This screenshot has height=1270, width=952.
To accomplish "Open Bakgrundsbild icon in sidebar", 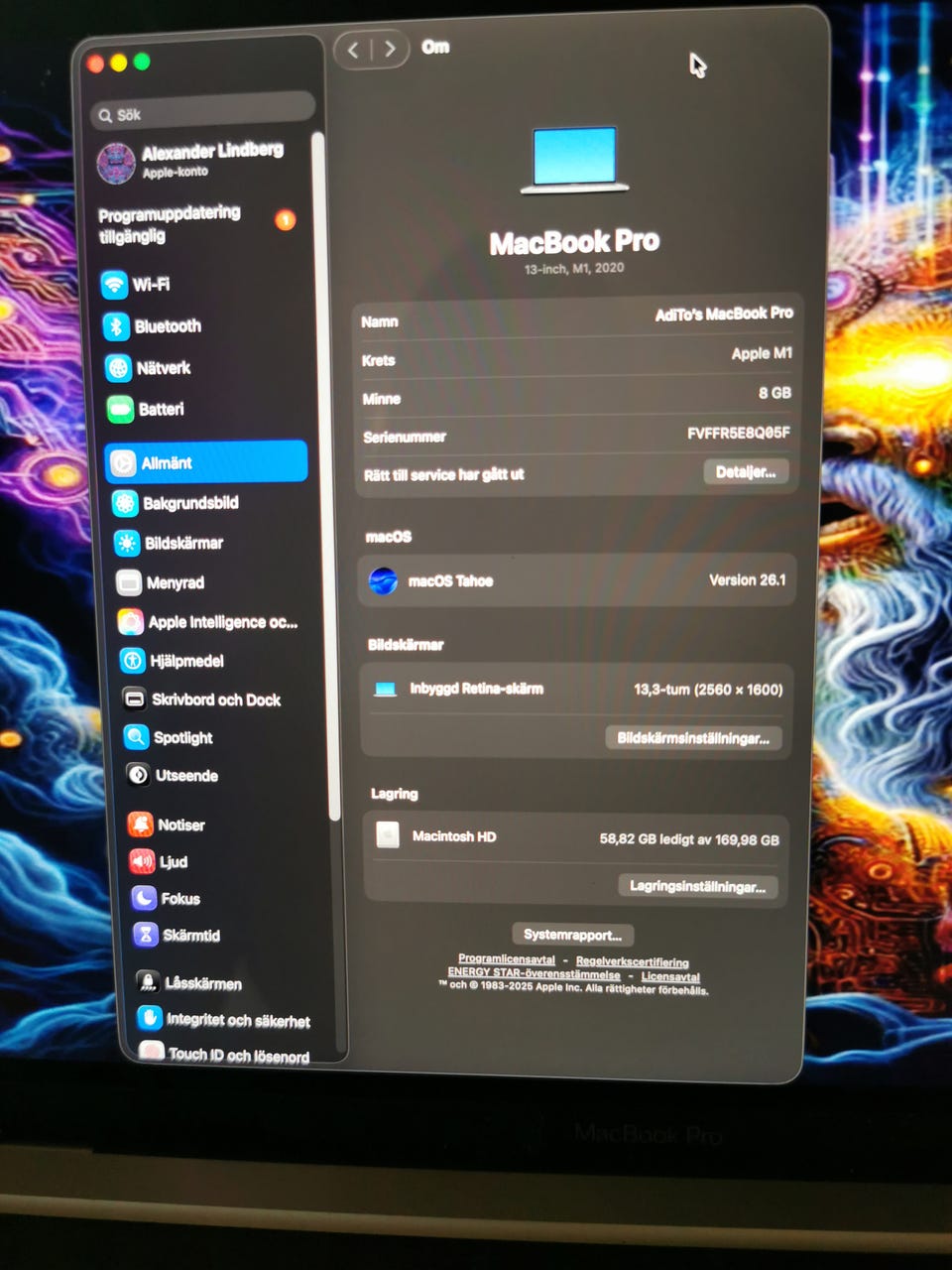I will 125,503.
